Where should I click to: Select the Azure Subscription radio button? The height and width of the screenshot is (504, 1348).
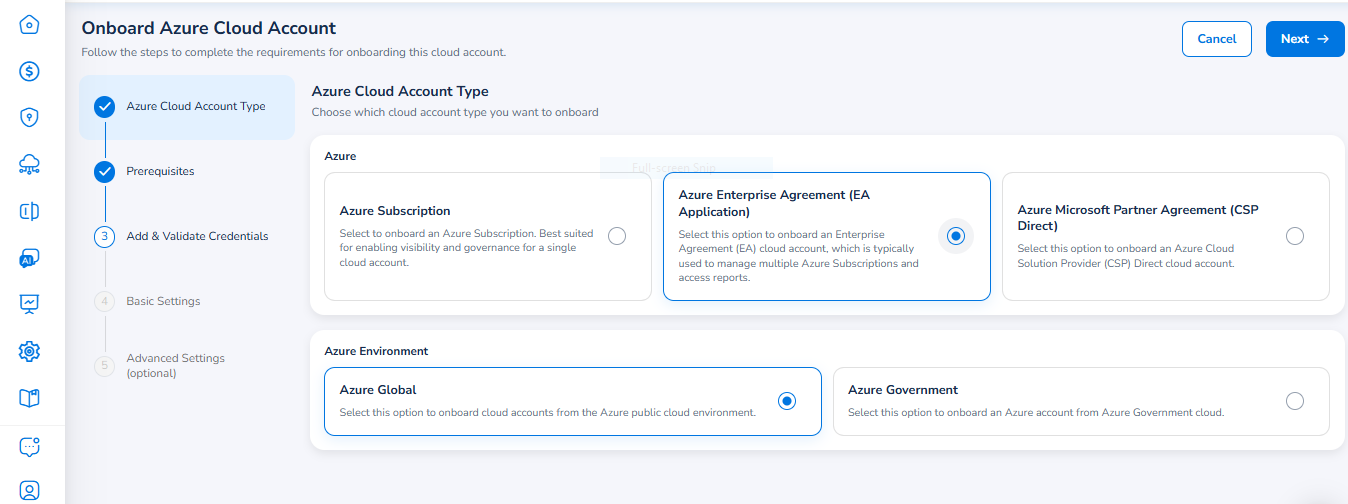point(617,236)
